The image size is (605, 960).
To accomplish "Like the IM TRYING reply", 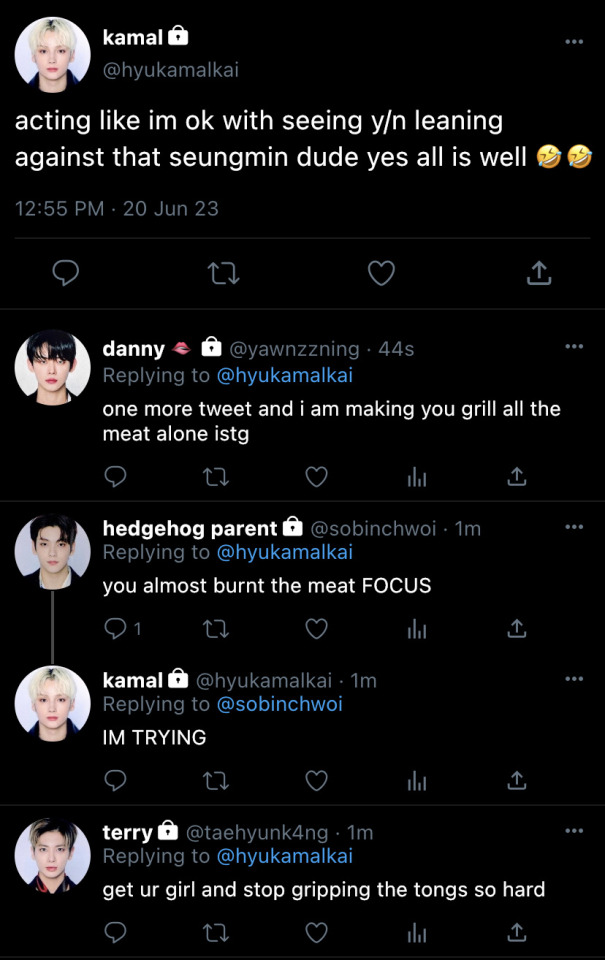I will pos(317,781).
